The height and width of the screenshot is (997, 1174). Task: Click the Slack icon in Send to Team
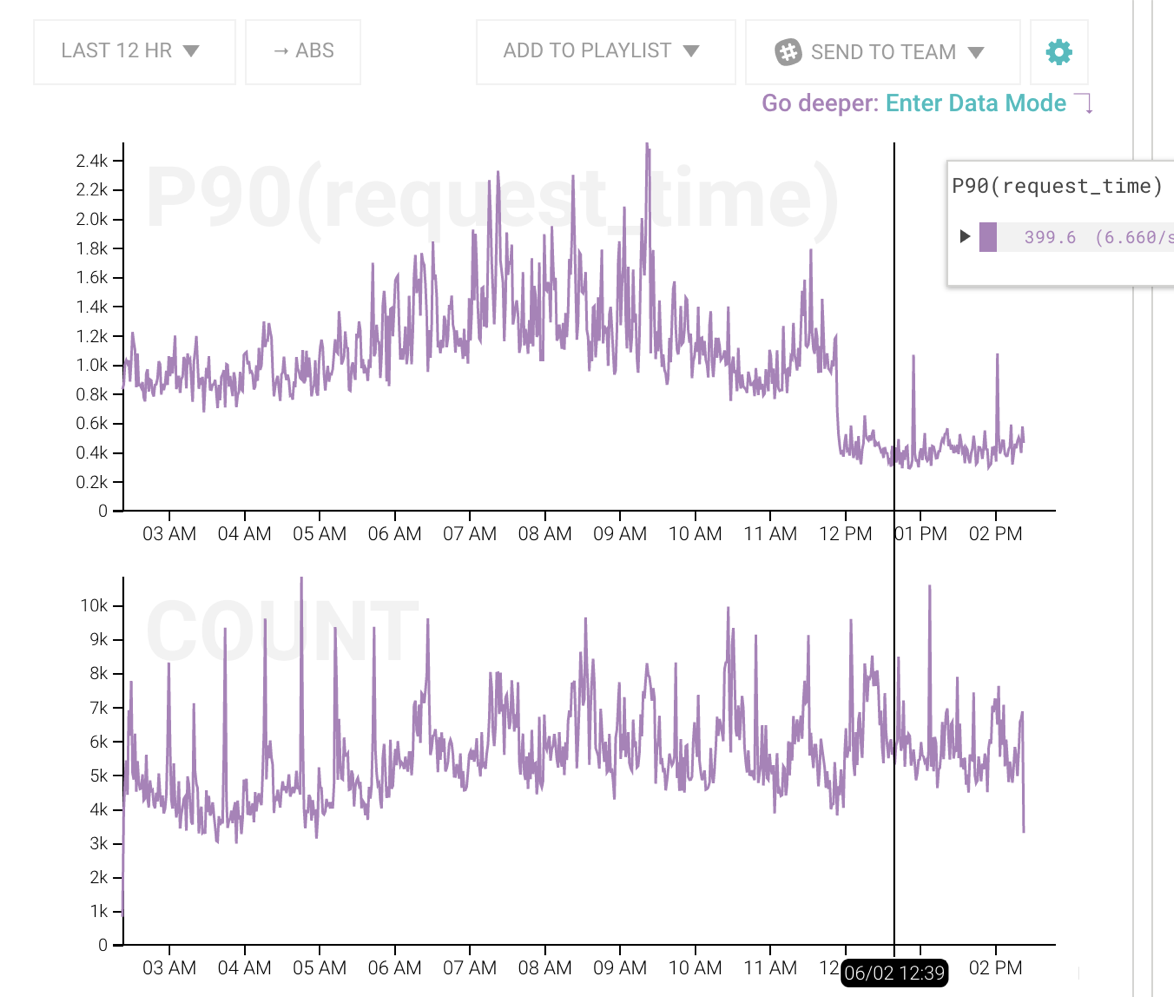[x=788, y=52]
